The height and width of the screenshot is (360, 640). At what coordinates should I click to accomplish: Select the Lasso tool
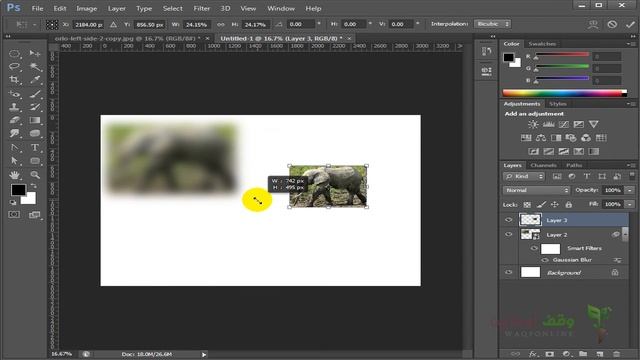(x=14, y=67)
